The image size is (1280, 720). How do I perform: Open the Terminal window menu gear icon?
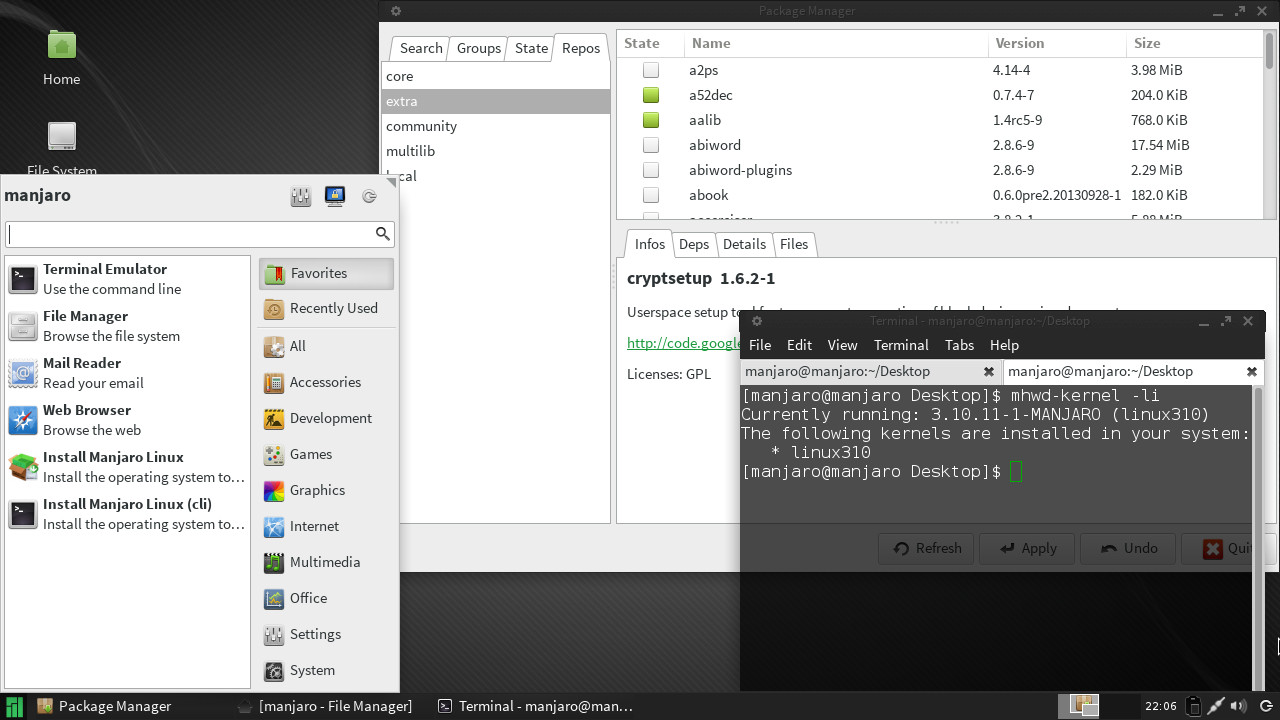pyautogui.click(x=757, y=321)
